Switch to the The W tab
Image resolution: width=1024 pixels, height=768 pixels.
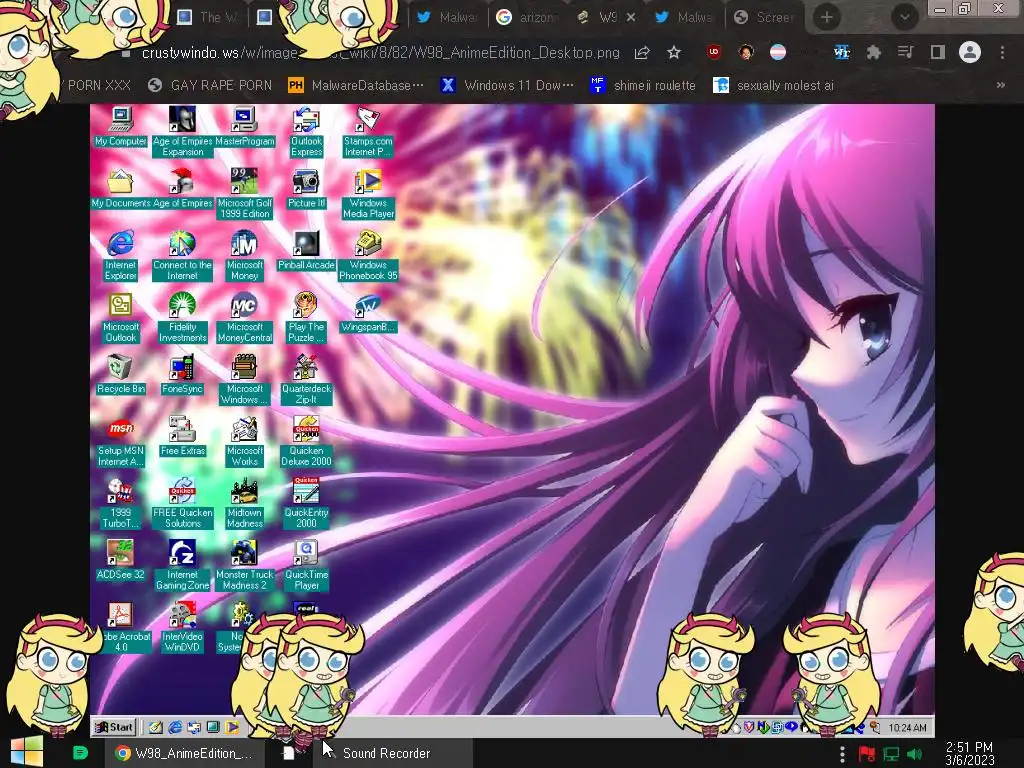click(209, 17)
